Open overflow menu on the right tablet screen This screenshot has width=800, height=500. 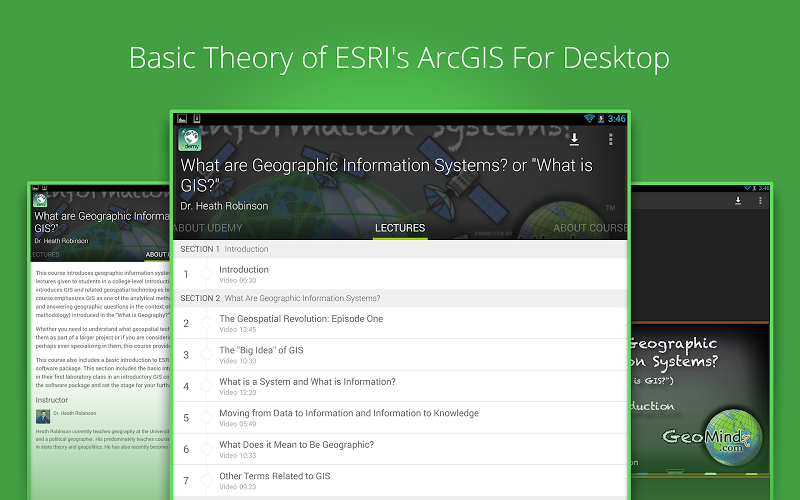760,201
